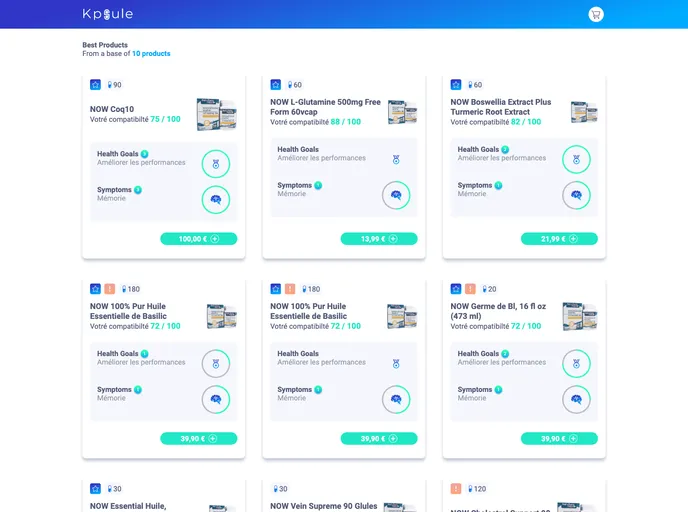This screenshot has width=688, height=512.
Task: Click the orange warning badge on Germe de Bl card
Action: point(470,289)
